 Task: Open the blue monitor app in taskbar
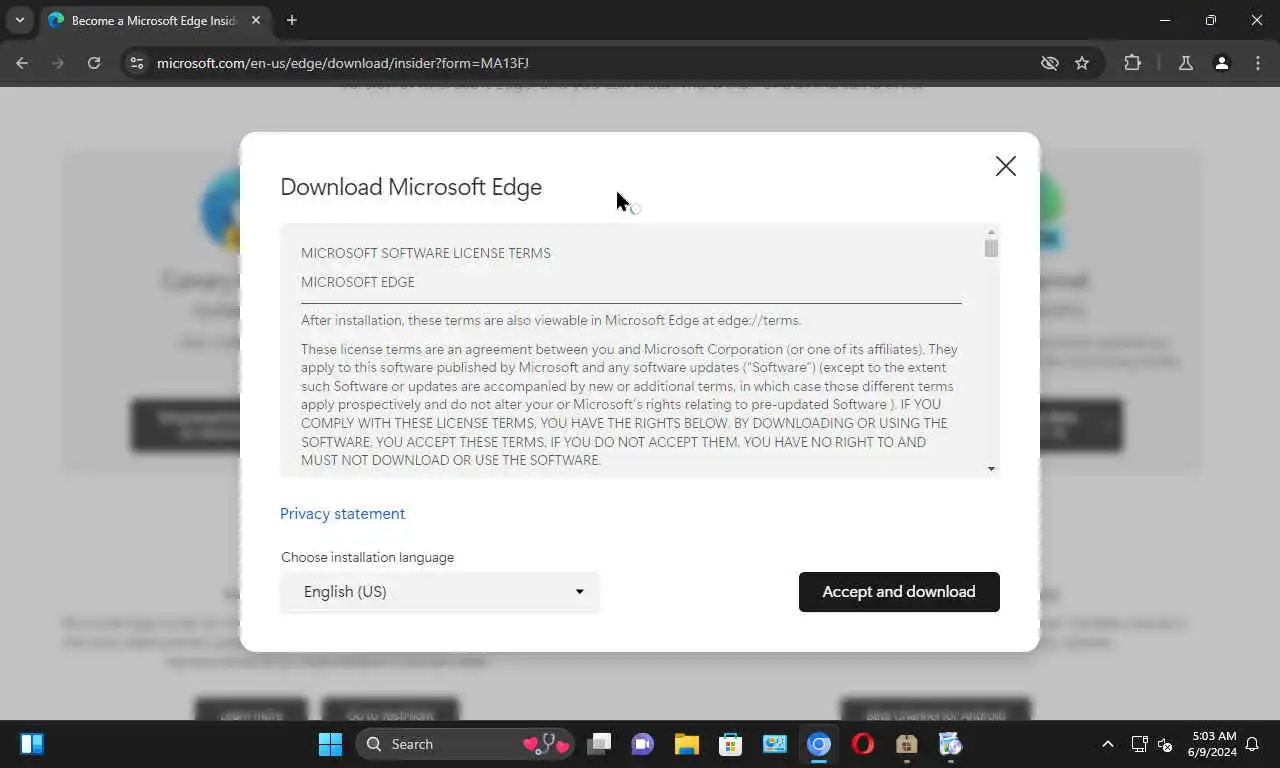[775, 744]
